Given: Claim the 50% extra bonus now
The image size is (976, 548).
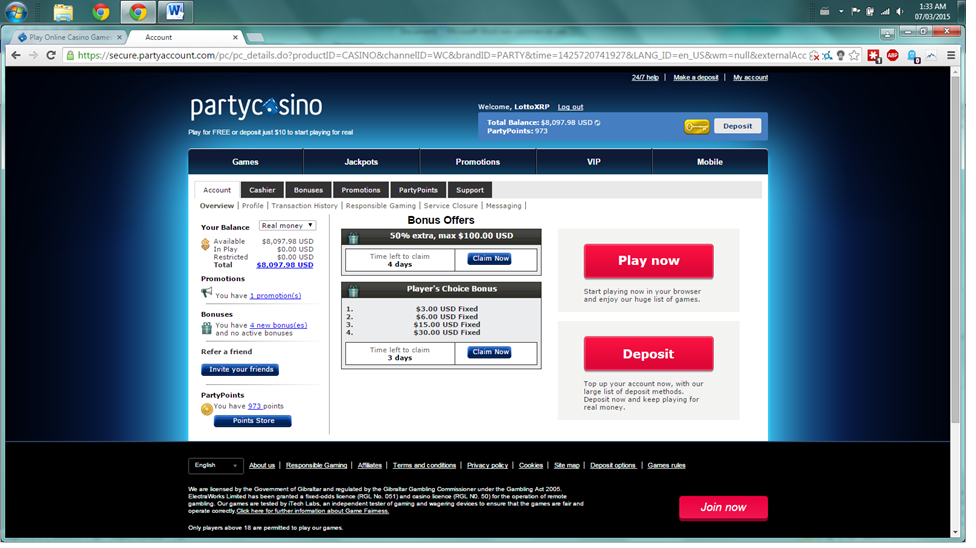Looking at the screenshot, I should (x=490, y=258).
